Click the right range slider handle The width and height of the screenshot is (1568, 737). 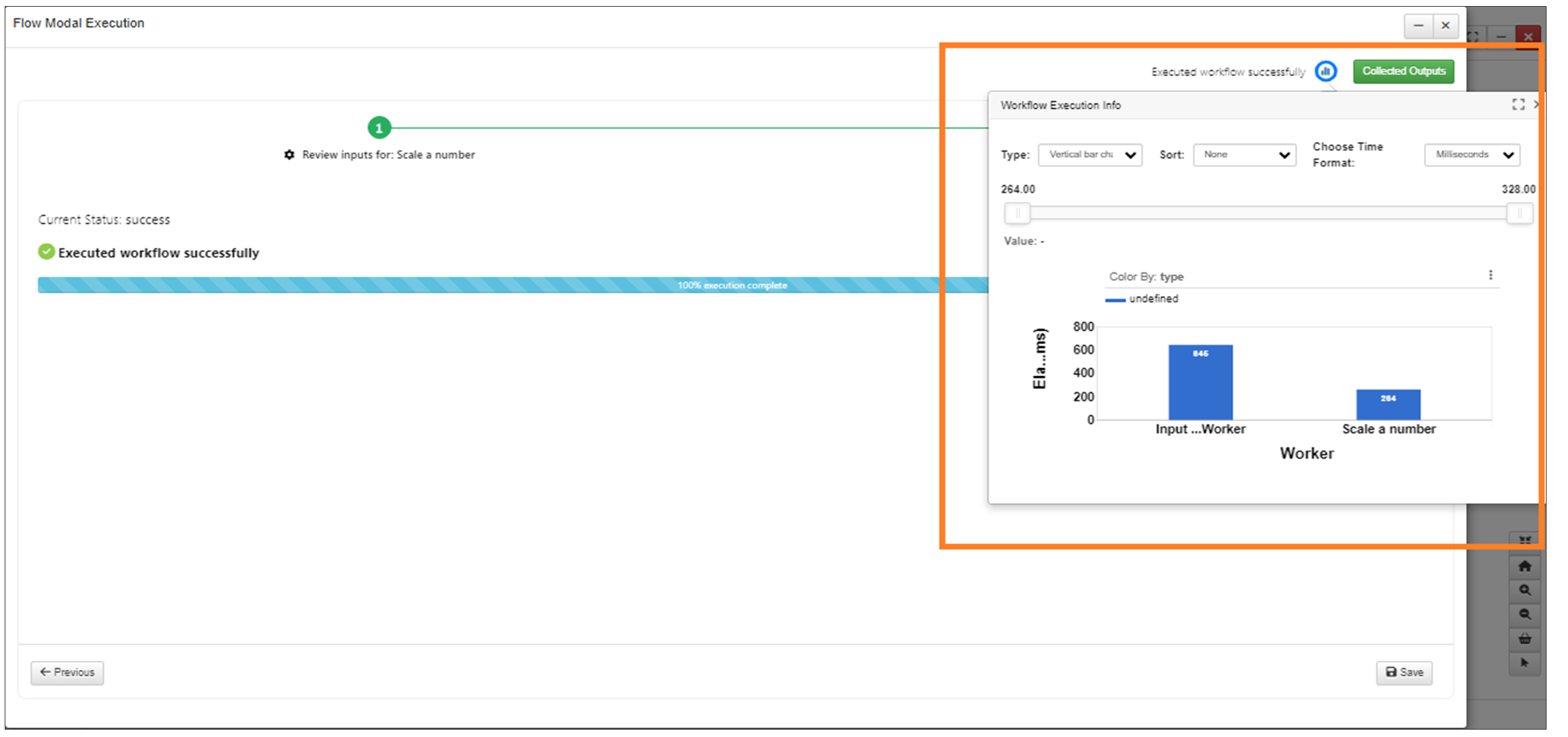[x=1519, y=213]
